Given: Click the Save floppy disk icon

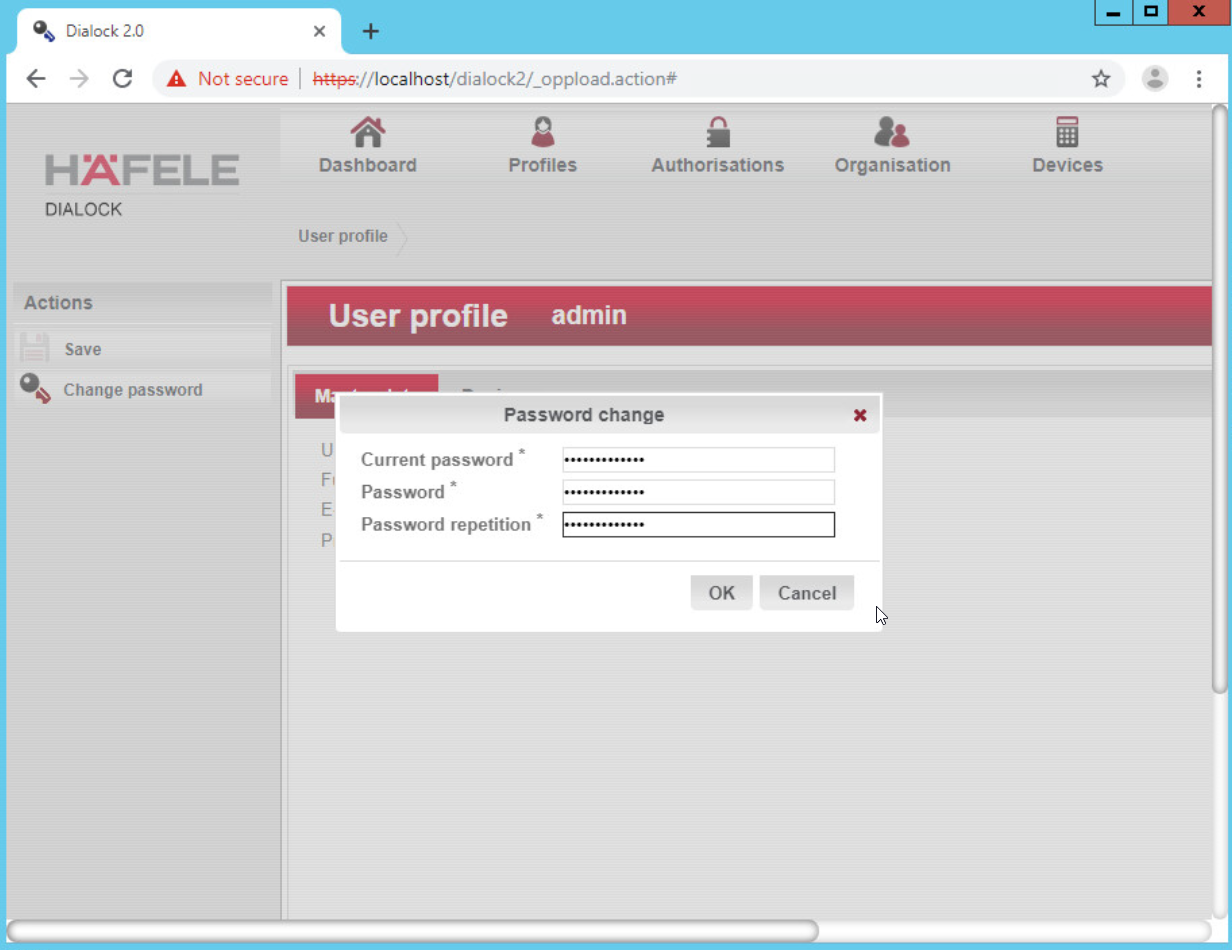Looking at the screenshot, I should point(35,349).
